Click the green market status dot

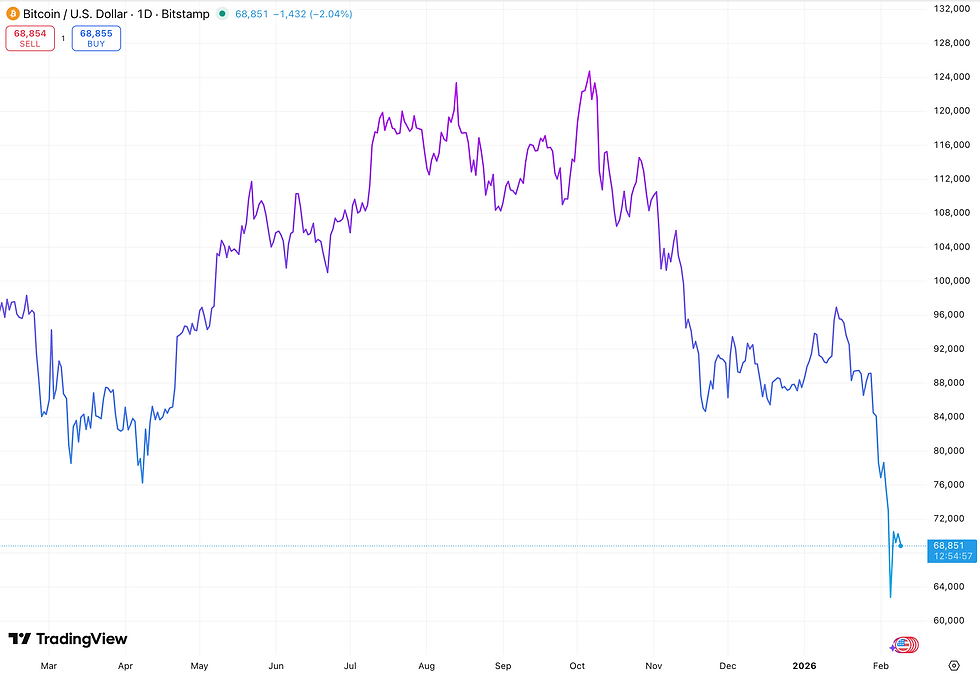pos(222,14)
